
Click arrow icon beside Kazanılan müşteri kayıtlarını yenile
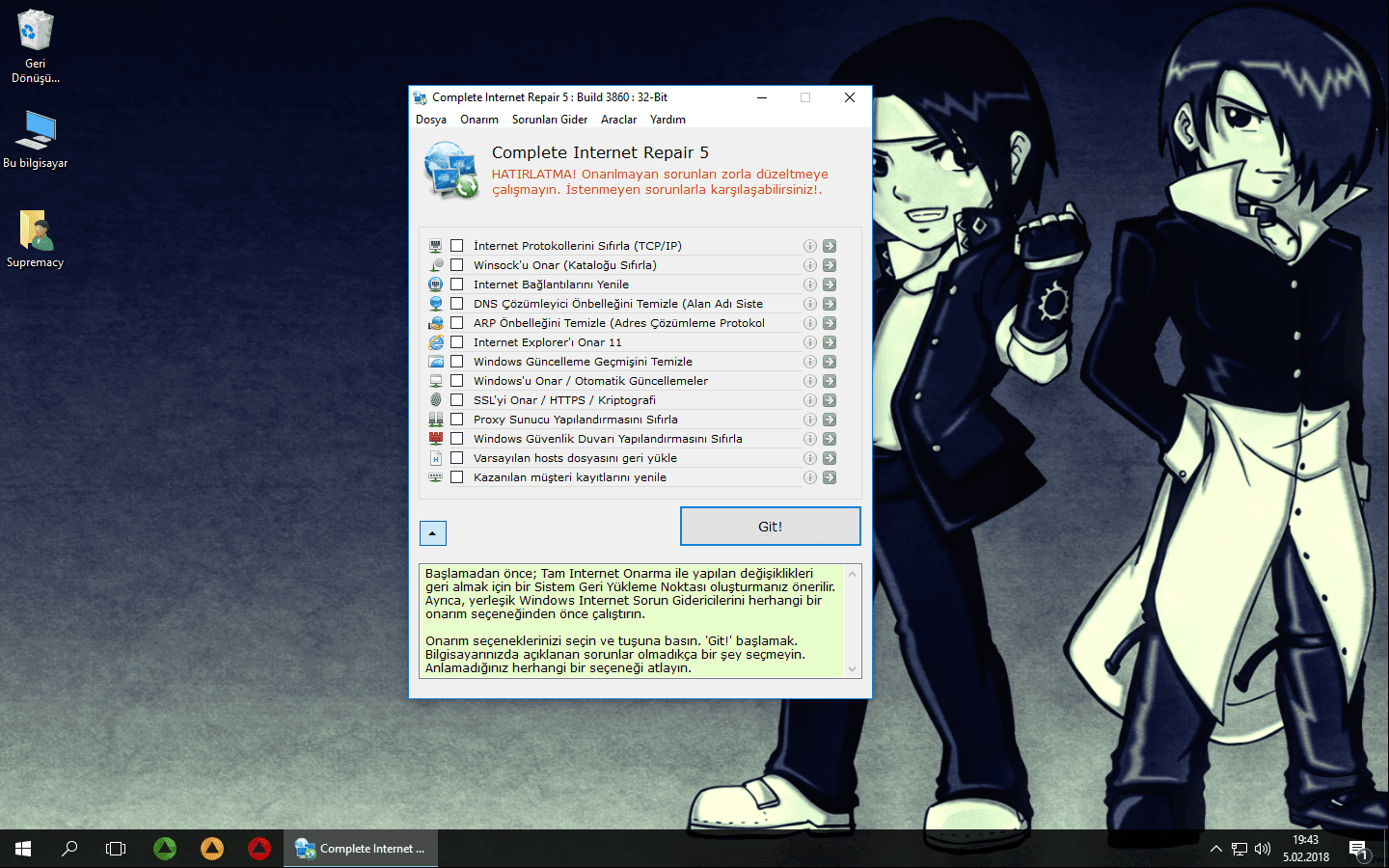point(830,477)
